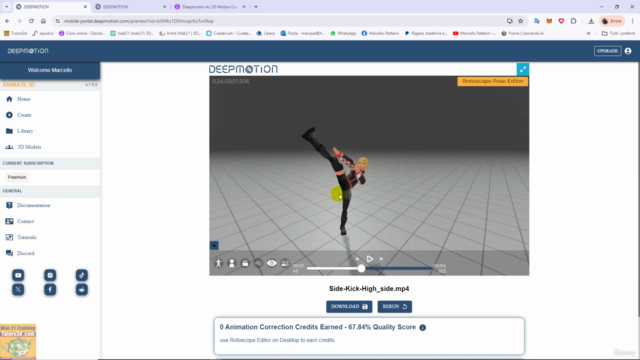Open Google Translate extension icon

[x=537, y=21]
